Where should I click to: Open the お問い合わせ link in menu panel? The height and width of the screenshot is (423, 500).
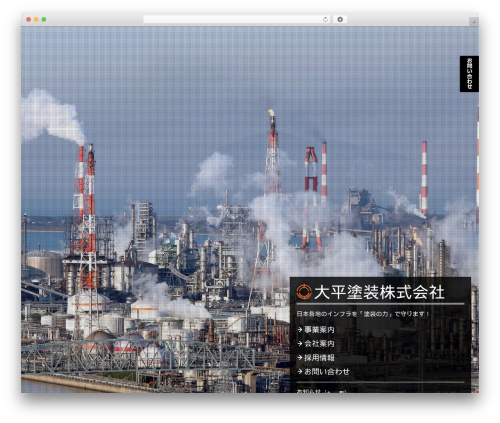pos(327,372)
